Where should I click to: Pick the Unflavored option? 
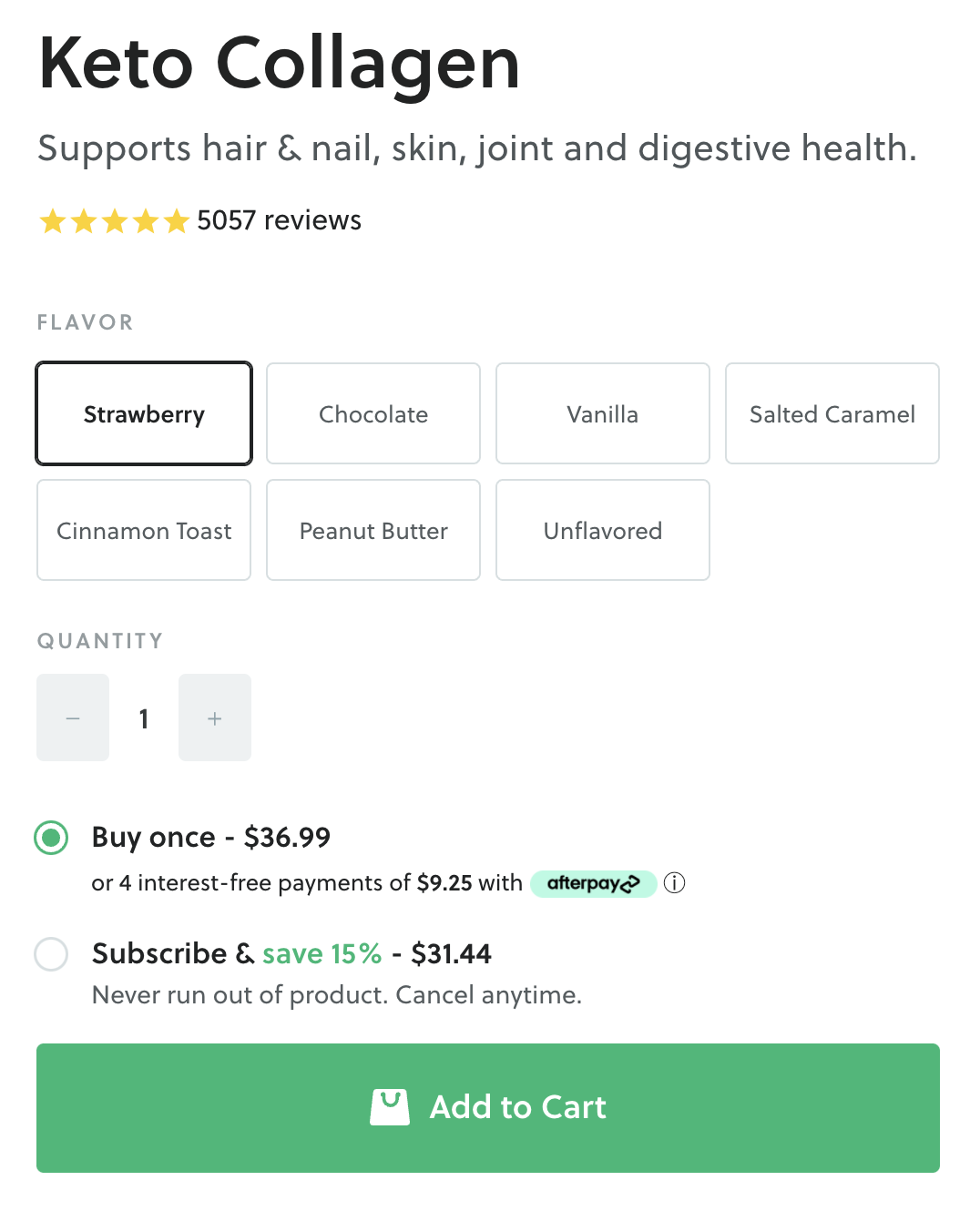click(603, 530)
